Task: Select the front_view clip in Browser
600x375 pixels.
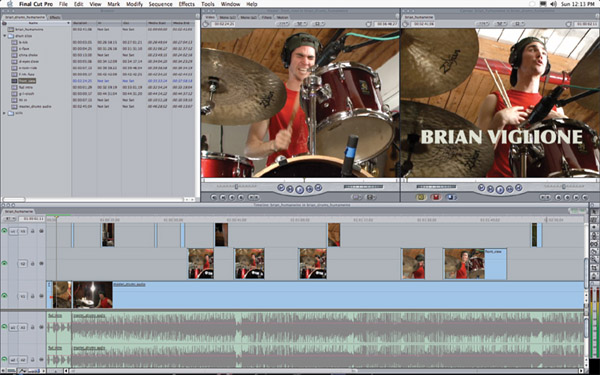Action: point(27,81)
